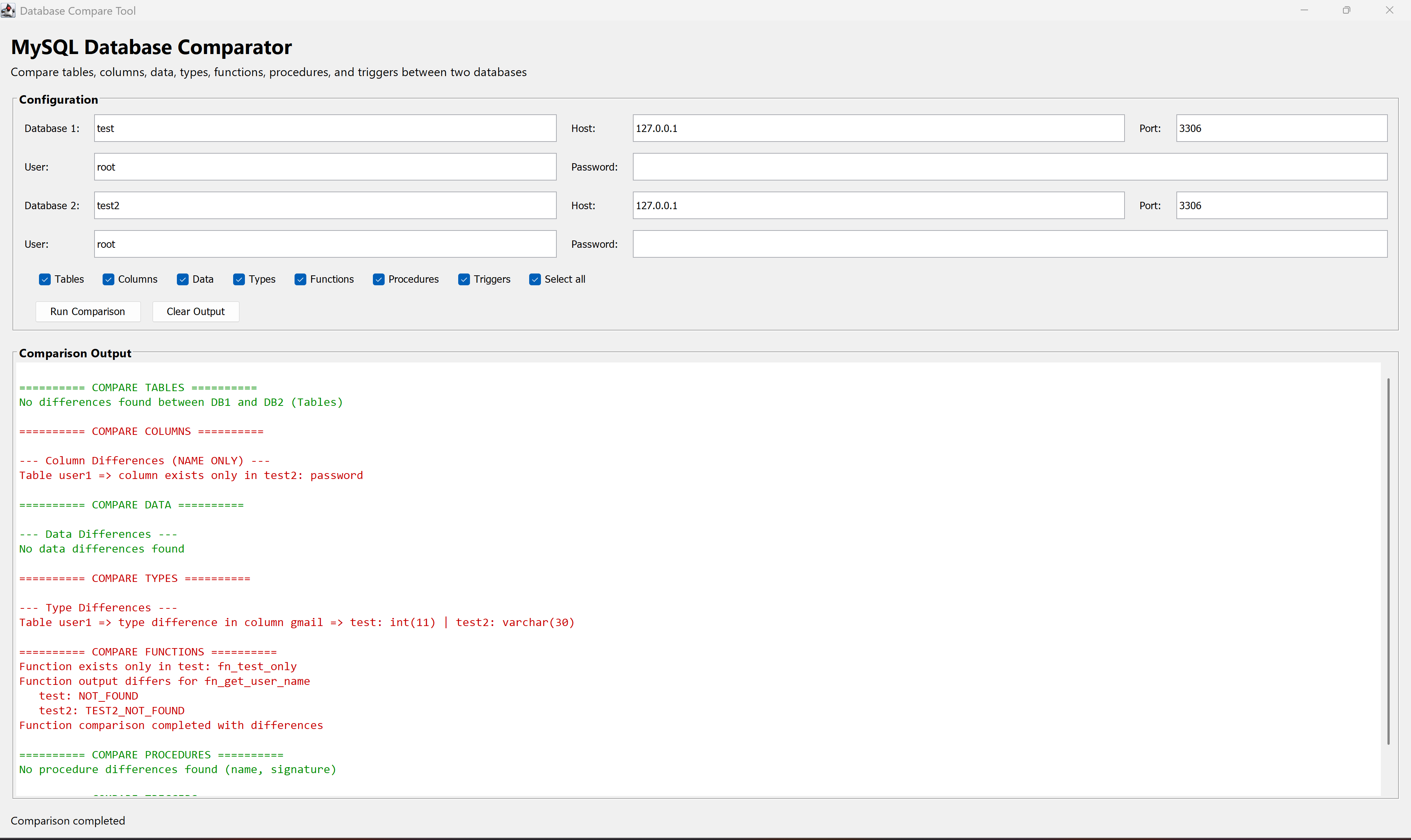Click the COMPARE TYPES header line
1411x840 pixels.
(x=135, y=579)
